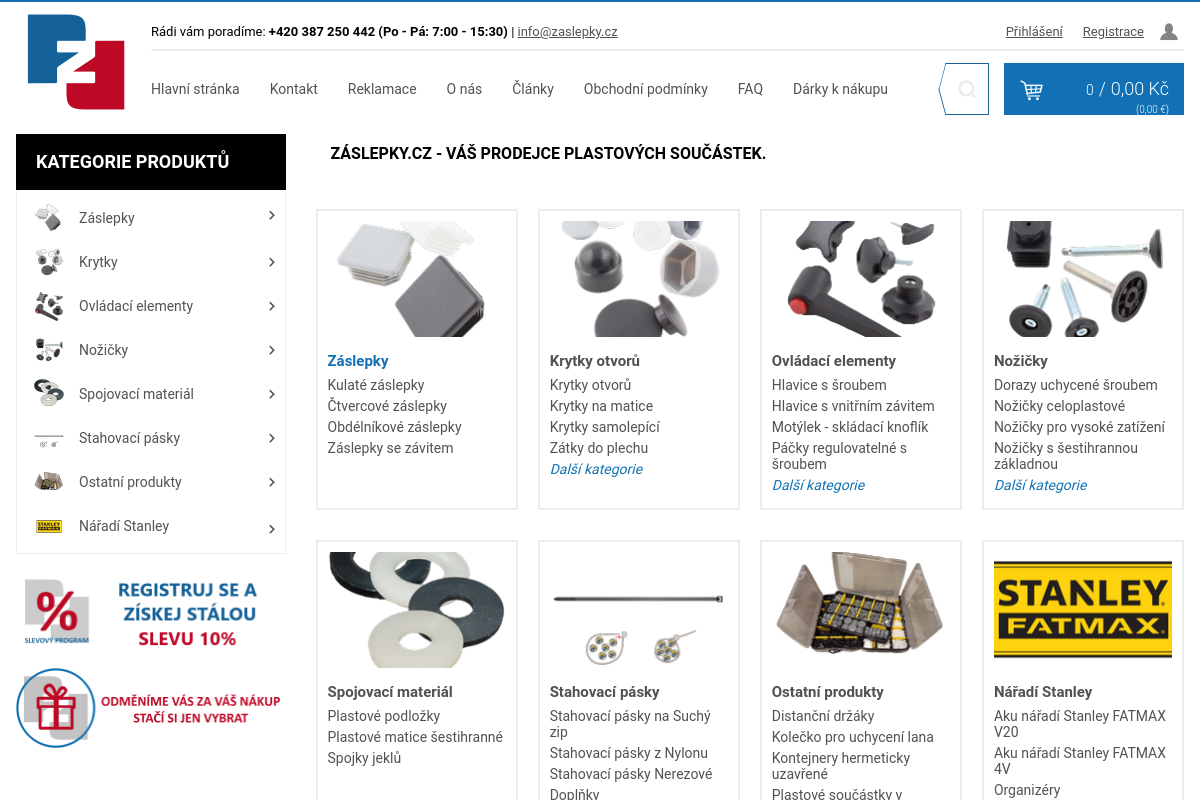The width and height of the screenshot is (1200, 800).
Task: Click the Přihlášení login link
Action: (x=1034, y=32)
